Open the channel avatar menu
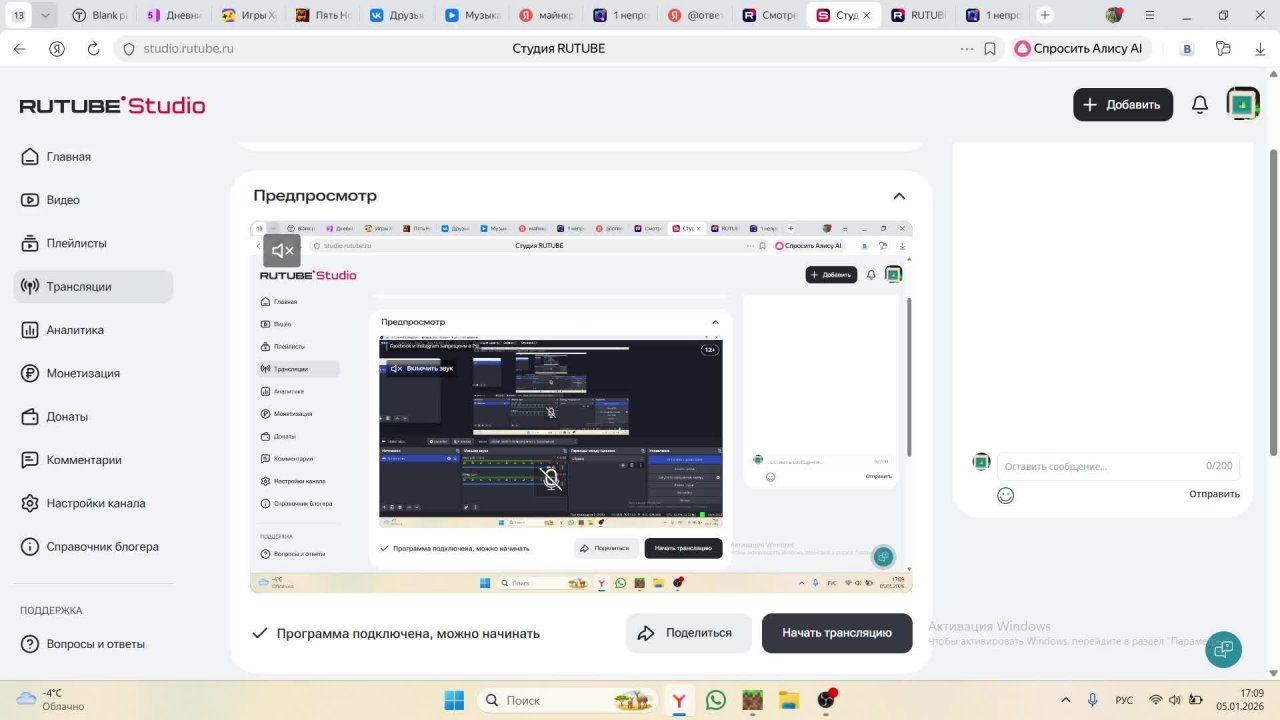Screen dimensions: 1280x720 (x=1243, y=104)
